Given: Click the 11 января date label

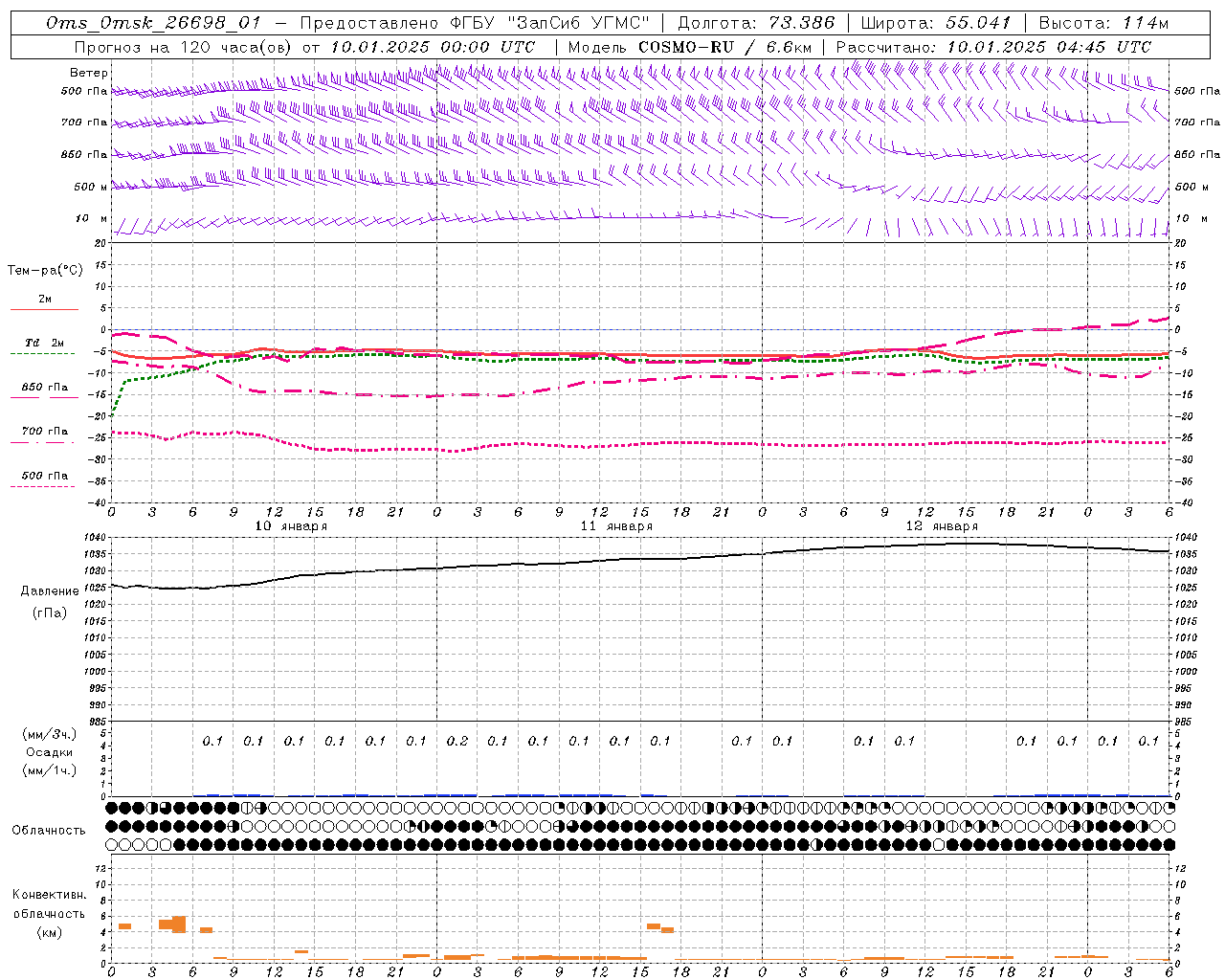Looking at the screenshot, I should [616, 526].
